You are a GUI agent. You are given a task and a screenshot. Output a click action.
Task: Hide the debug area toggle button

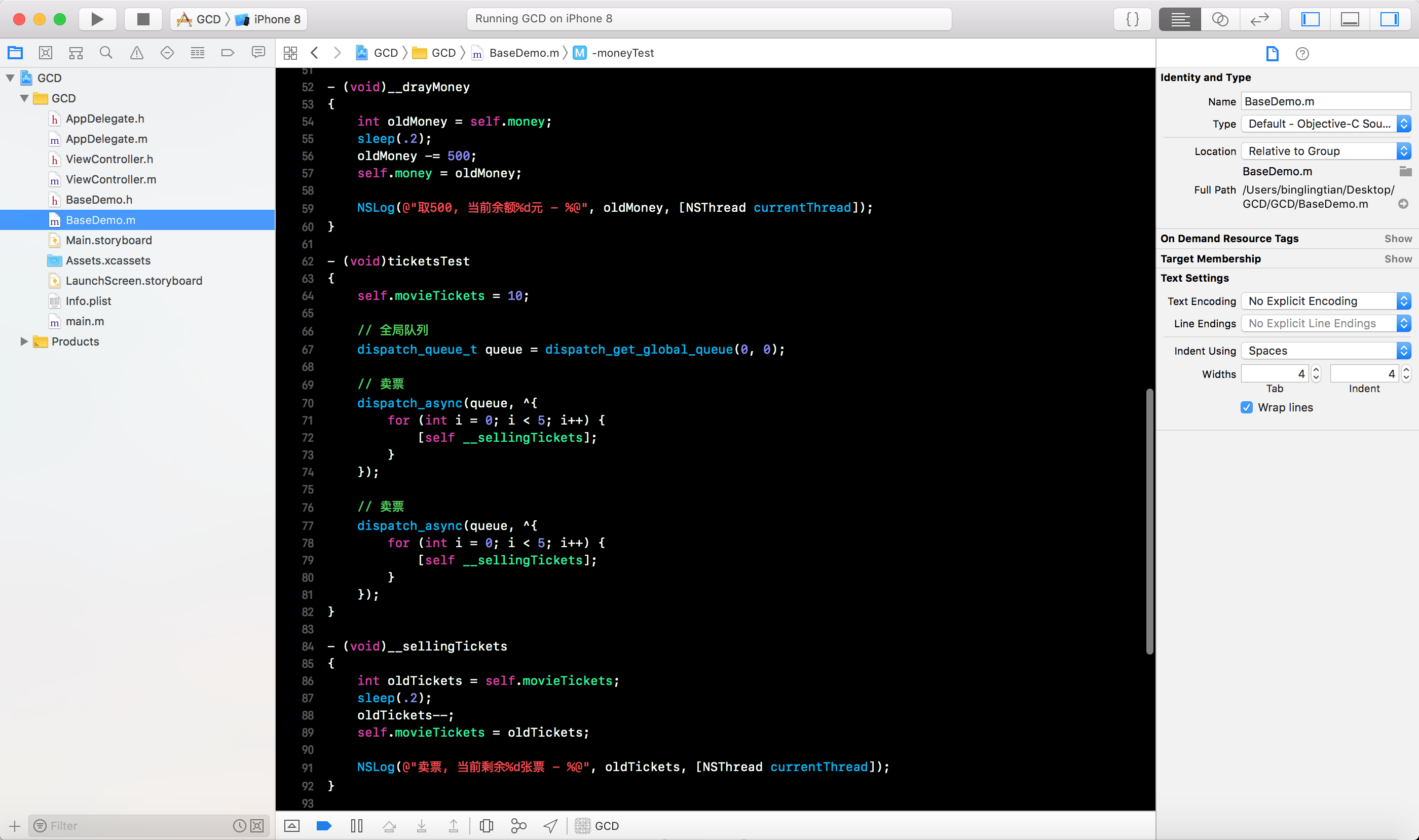[291, 826]
